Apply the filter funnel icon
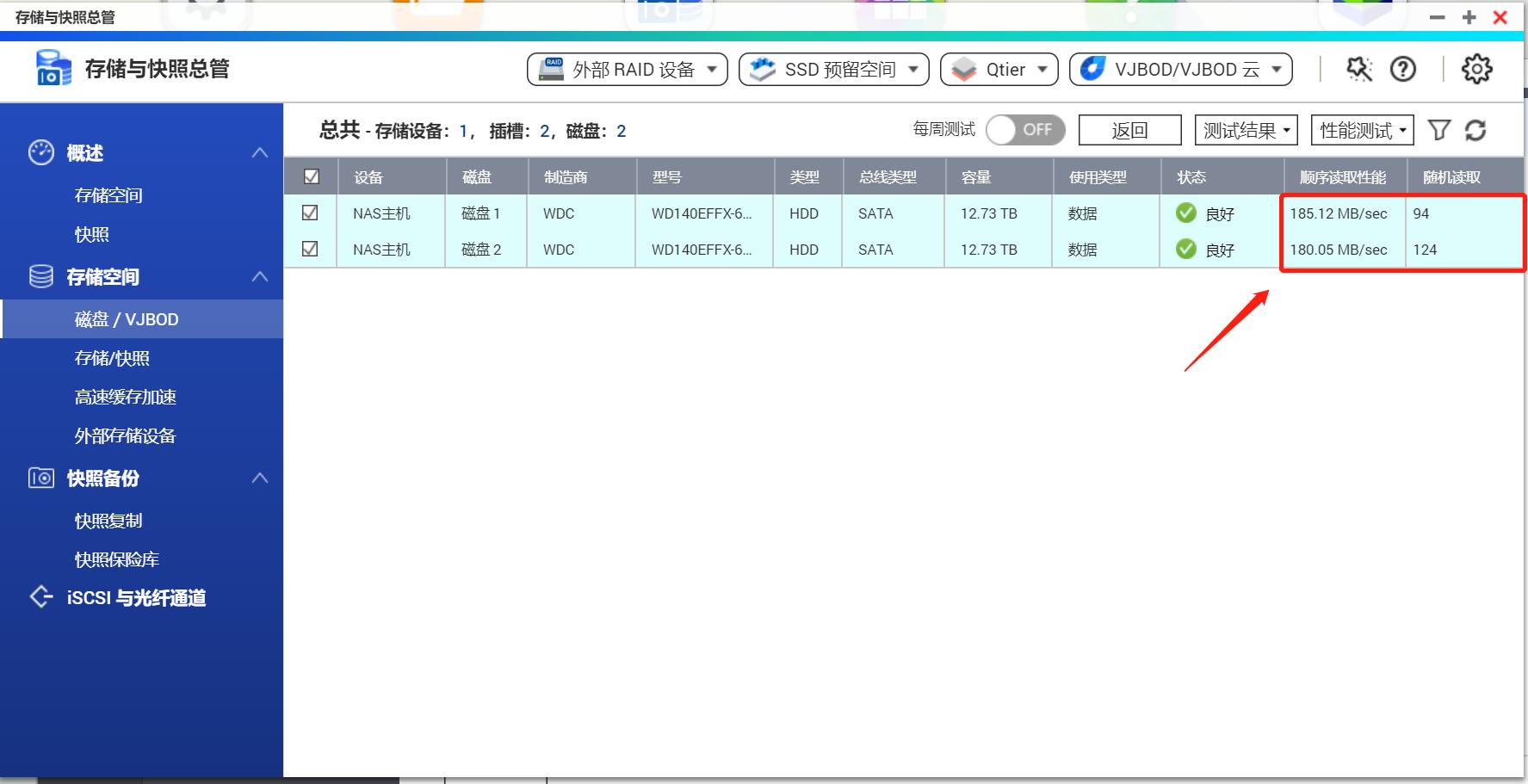 click(1438, 130)
